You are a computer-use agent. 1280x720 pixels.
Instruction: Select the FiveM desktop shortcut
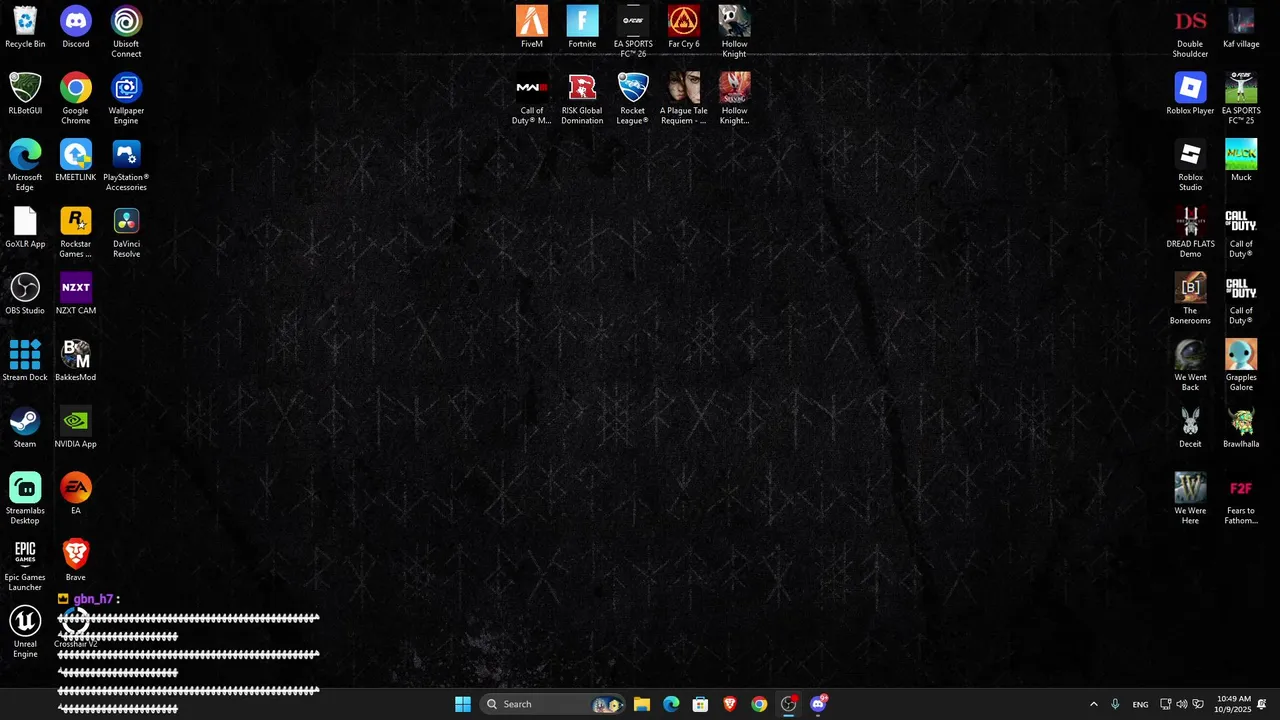[x=532, y=27]
